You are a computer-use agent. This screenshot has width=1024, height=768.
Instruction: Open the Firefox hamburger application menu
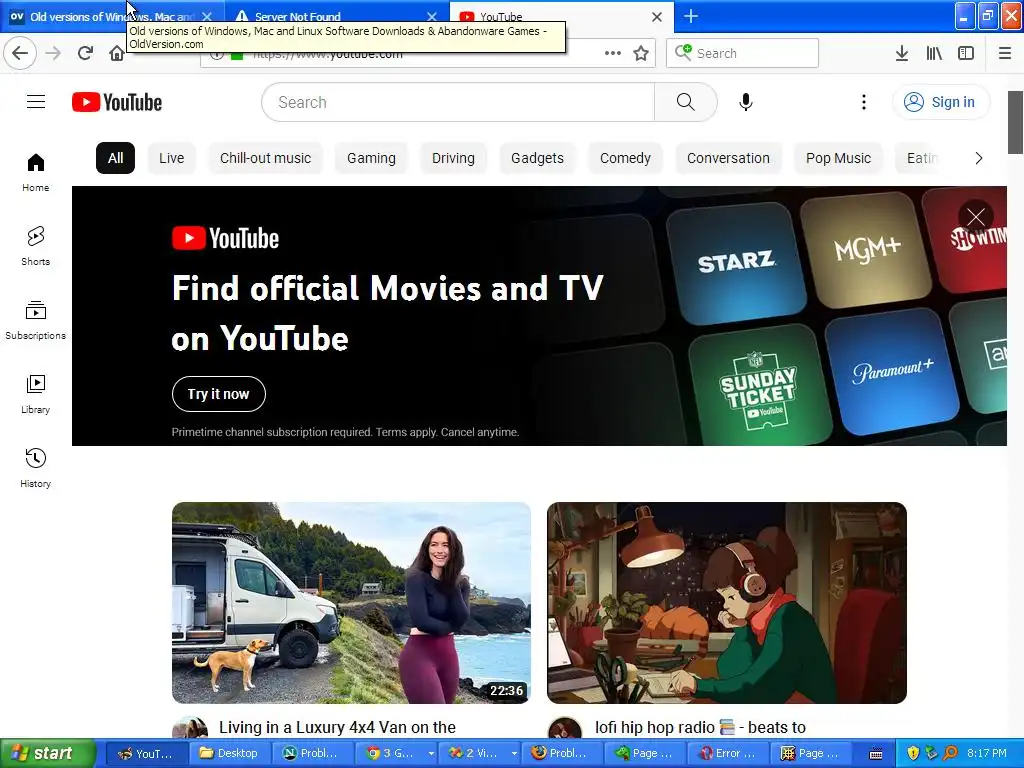pyautogui.click(x=1005, y=53)
